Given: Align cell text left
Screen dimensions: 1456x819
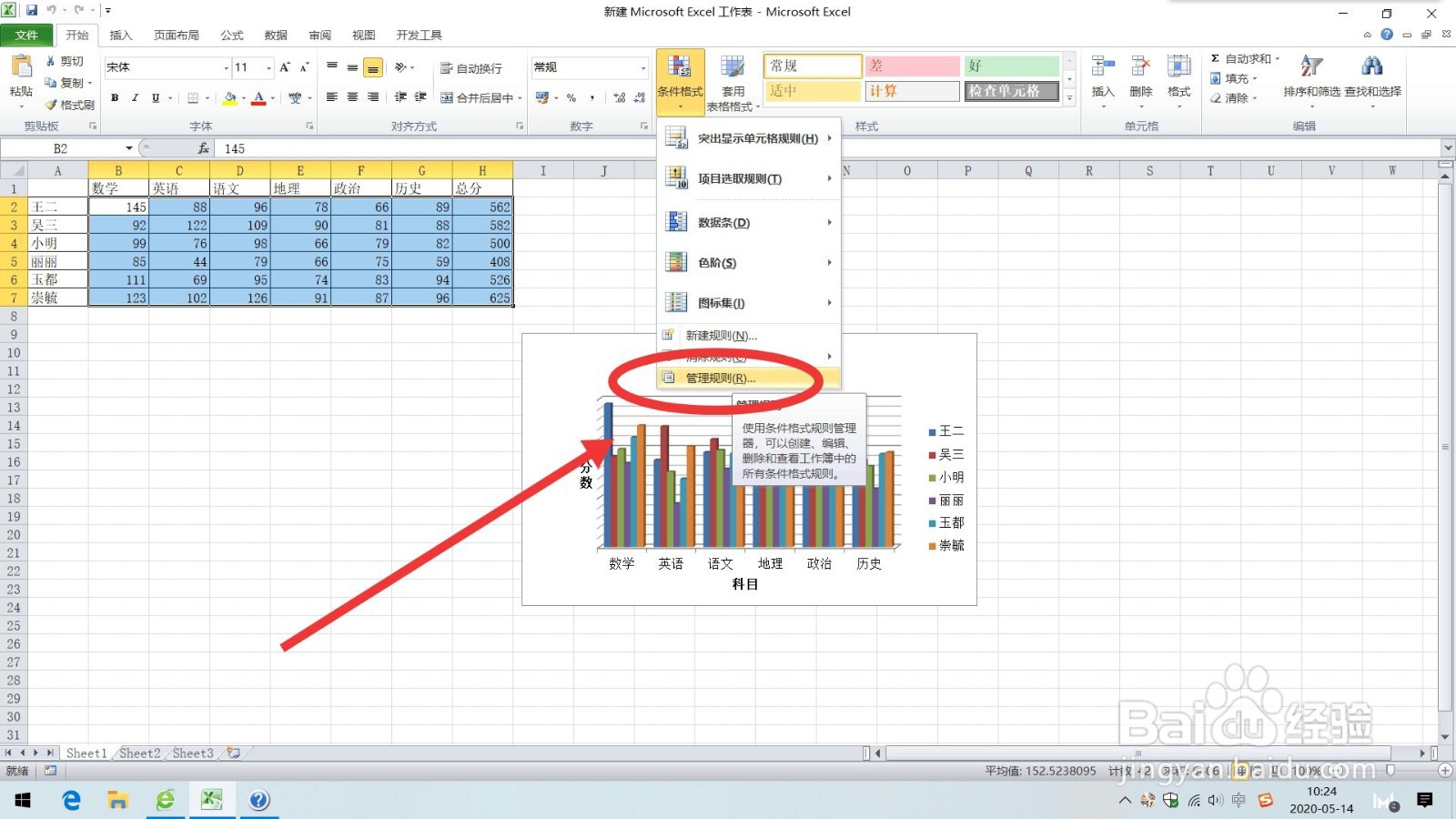Looking at the screenshot, I should pos(332,97).
